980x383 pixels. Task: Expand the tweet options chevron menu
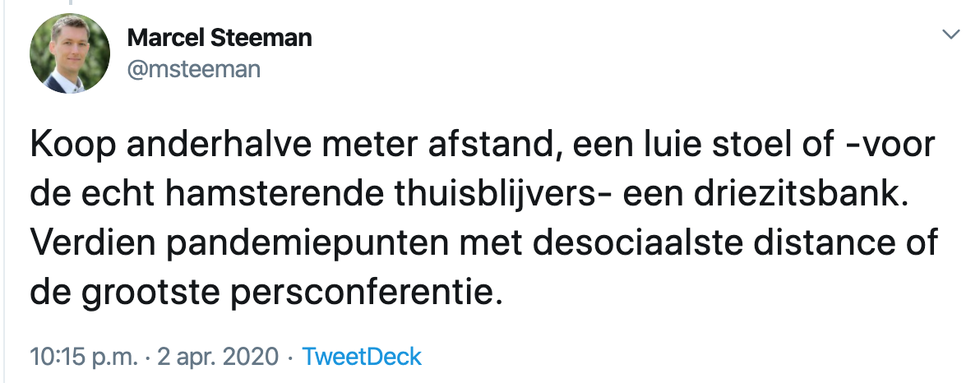951,34
